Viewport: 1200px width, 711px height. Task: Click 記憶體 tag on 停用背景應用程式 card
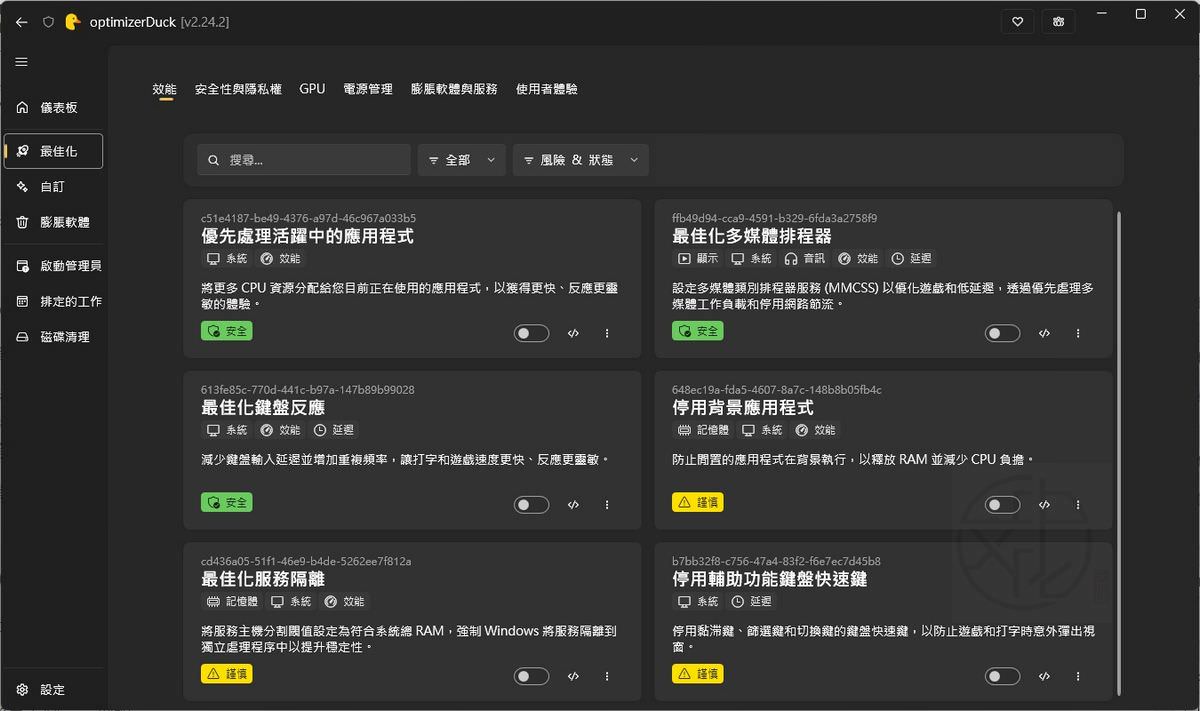(704, 431)
